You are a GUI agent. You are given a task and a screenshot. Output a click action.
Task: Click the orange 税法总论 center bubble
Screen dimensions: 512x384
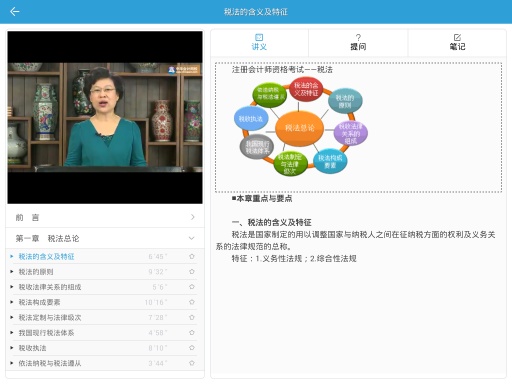tap(299, 128)
